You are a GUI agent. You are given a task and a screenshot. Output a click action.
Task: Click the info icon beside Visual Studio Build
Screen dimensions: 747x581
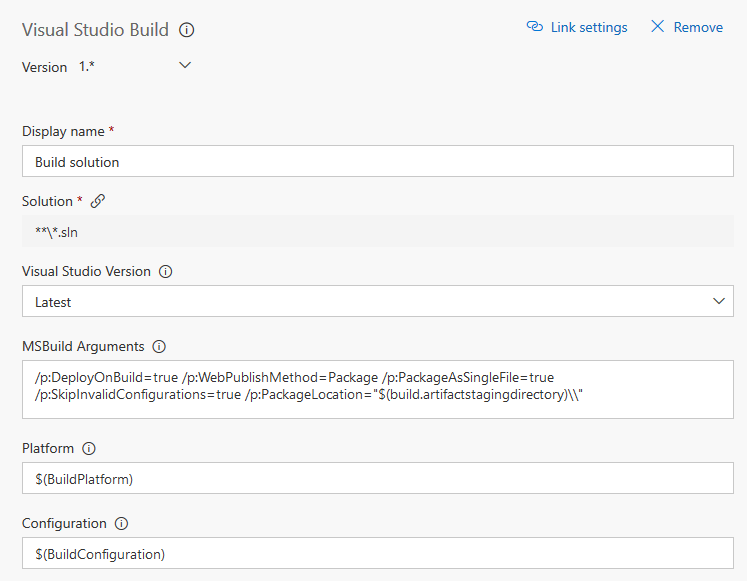[x=187, y=30]
